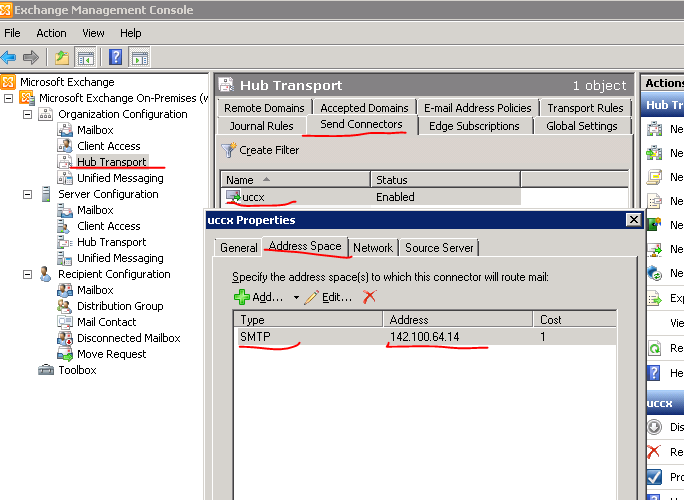
Task: Open the File menu
Action: [12, 33]
